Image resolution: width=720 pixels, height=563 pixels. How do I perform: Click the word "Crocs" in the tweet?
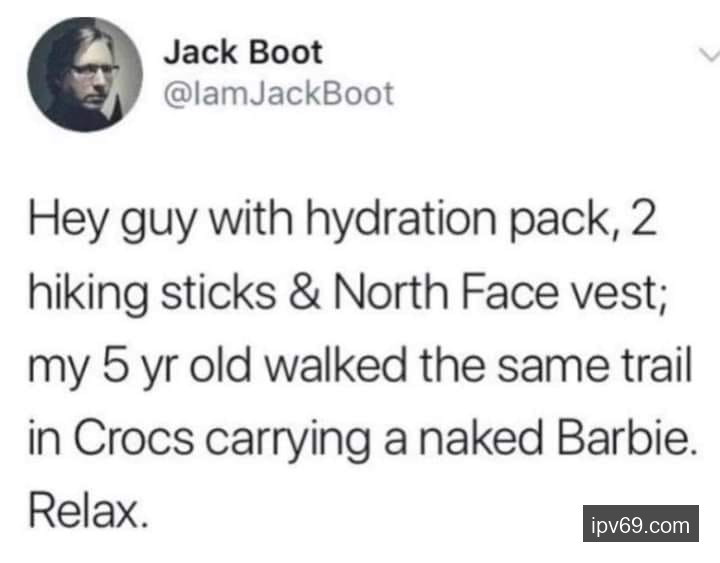[x=134, y=437]
